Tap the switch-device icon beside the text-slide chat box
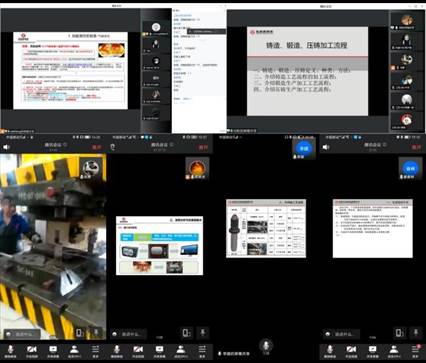The width and height of the screenshot is (426, 363). [400, 333]
